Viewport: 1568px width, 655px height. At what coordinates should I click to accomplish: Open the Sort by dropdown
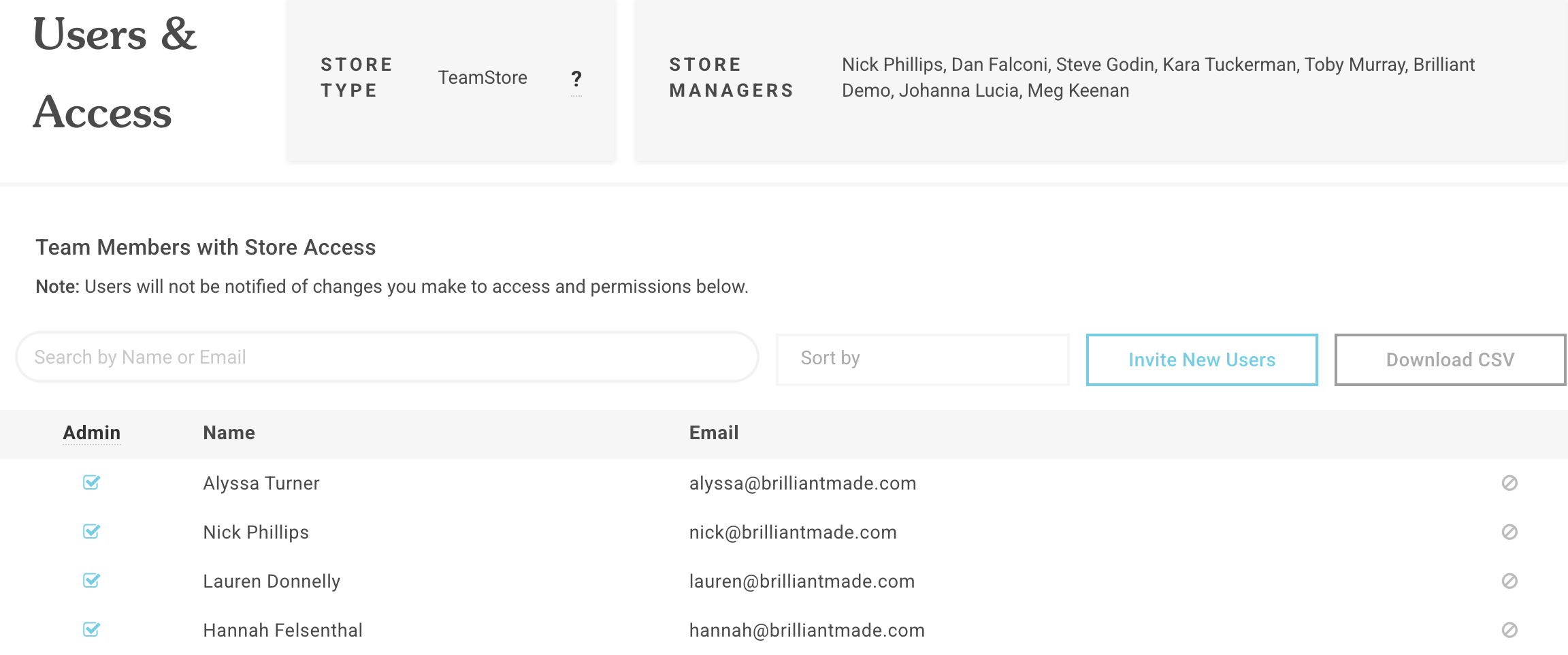click(x=923, y=359)
